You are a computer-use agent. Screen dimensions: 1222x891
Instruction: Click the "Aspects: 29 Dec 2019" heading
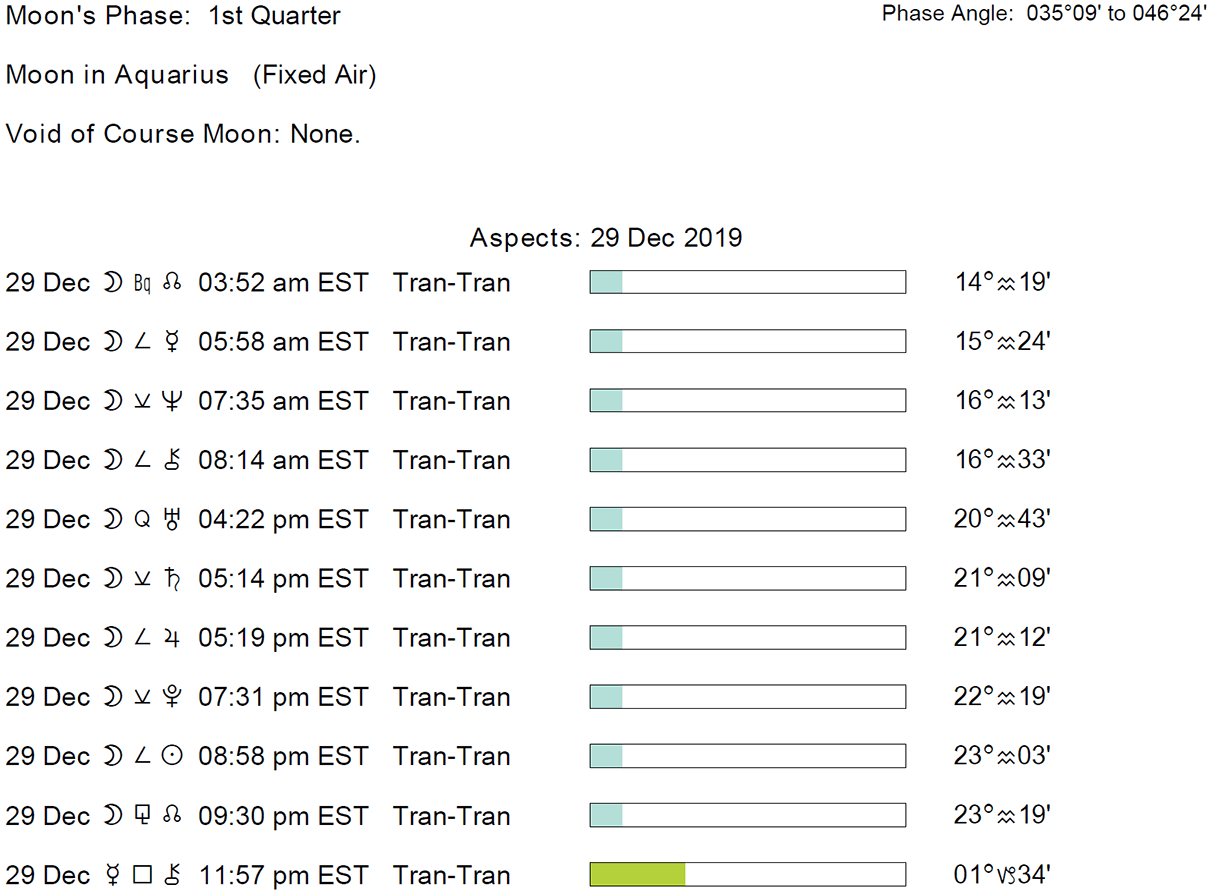pyautogui.click(x=606, y=238)
